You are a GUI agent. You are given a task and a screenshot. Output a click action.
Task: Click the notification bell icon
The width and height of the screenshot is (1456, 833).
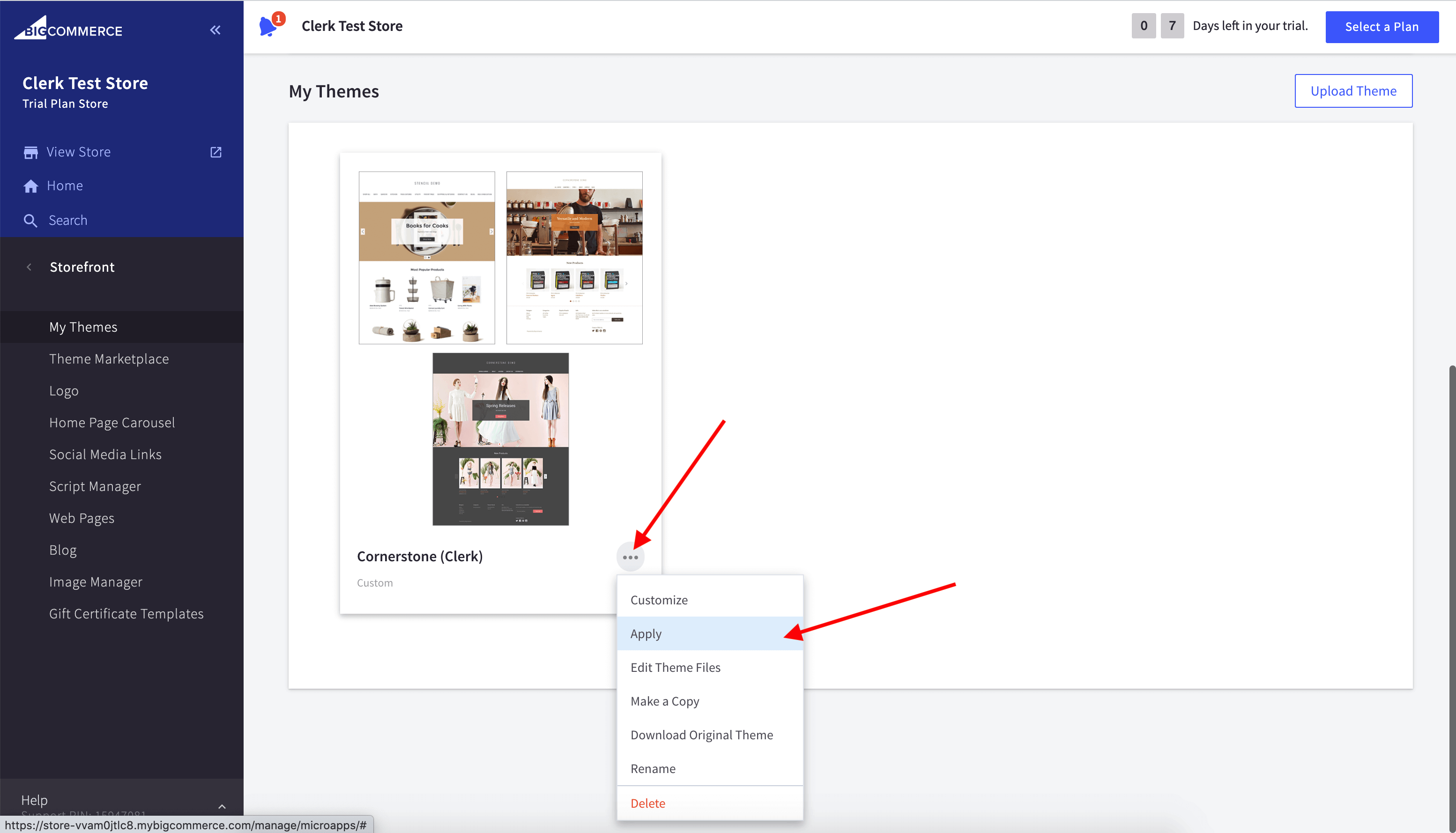[267, 26]
